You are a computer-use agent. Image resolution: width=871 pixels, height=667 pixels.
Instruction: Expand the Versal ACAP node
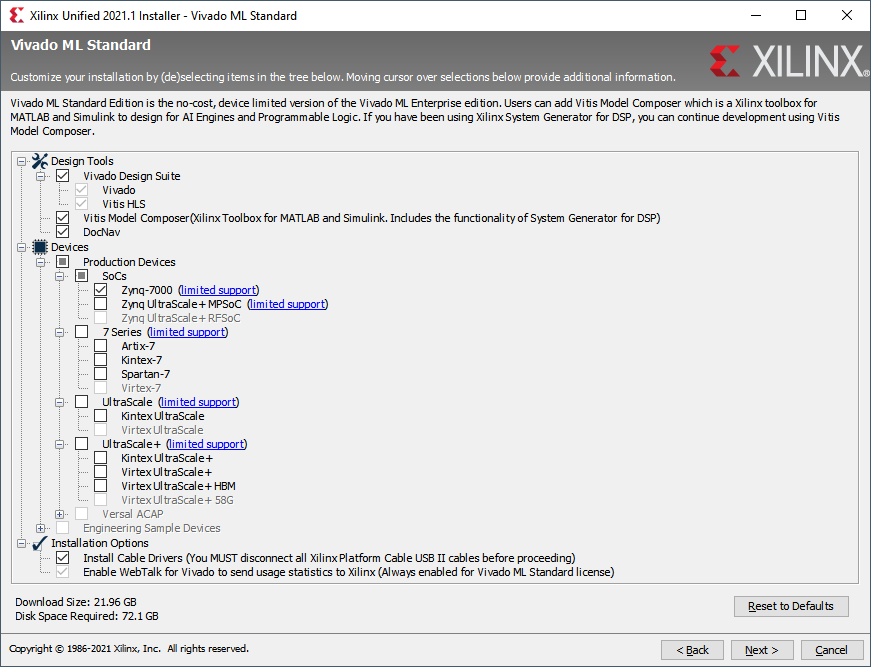pyautogui.click(x=60, y=514)
